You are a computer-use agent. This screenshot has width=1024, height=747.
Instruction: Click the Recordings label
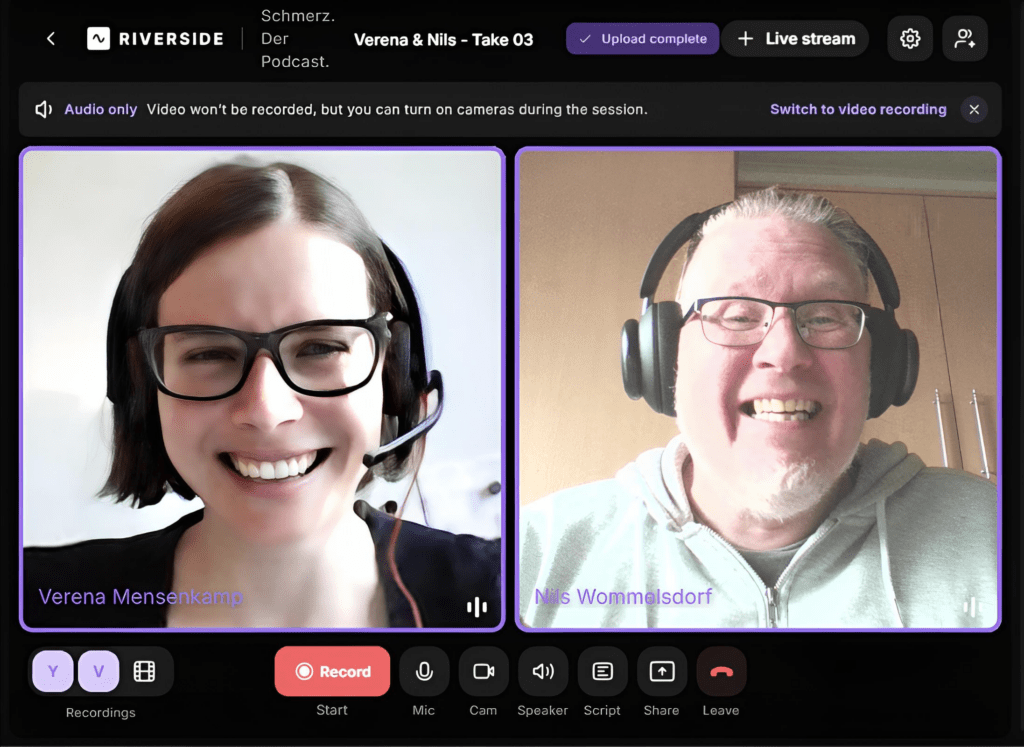pos(101,712)
